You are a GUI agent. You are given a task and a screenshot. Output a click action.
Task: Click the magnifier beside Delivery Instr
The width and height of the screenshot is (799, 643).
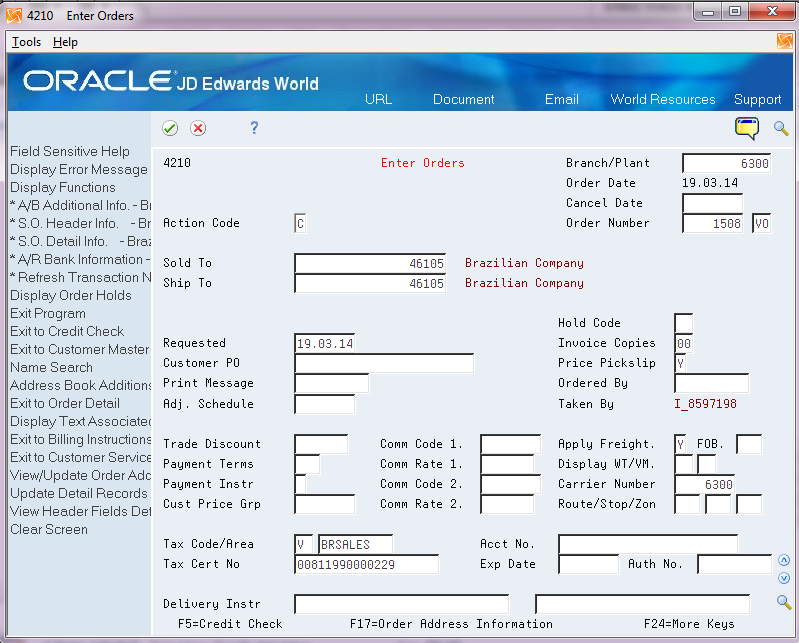click(x=784, y=602)
